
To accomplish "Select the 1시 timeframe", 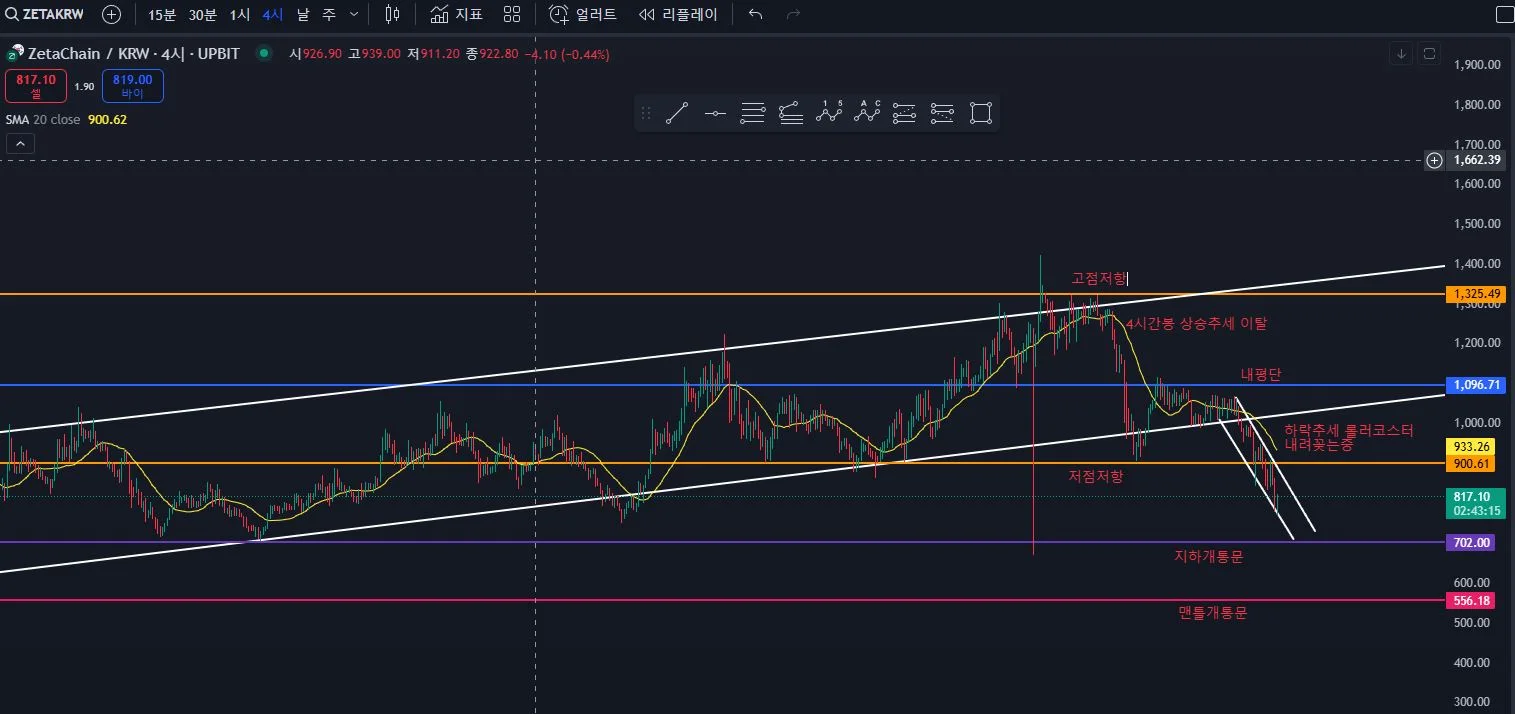I will [x=240, y=15].
